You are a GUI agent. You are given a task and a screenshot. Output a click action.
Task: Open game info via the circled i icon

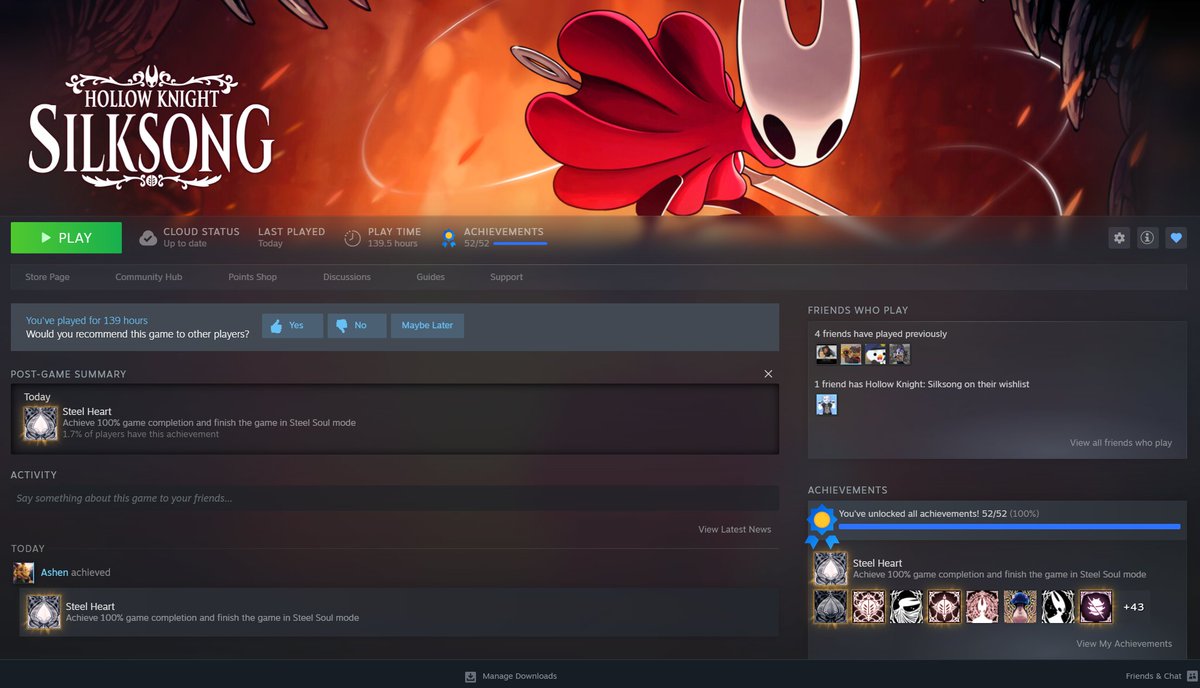[1147, 238]
